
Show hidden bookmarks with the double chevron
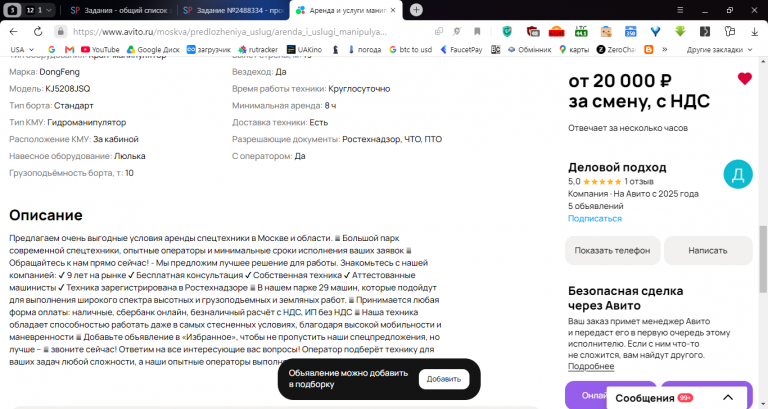(x=665, y=49)
